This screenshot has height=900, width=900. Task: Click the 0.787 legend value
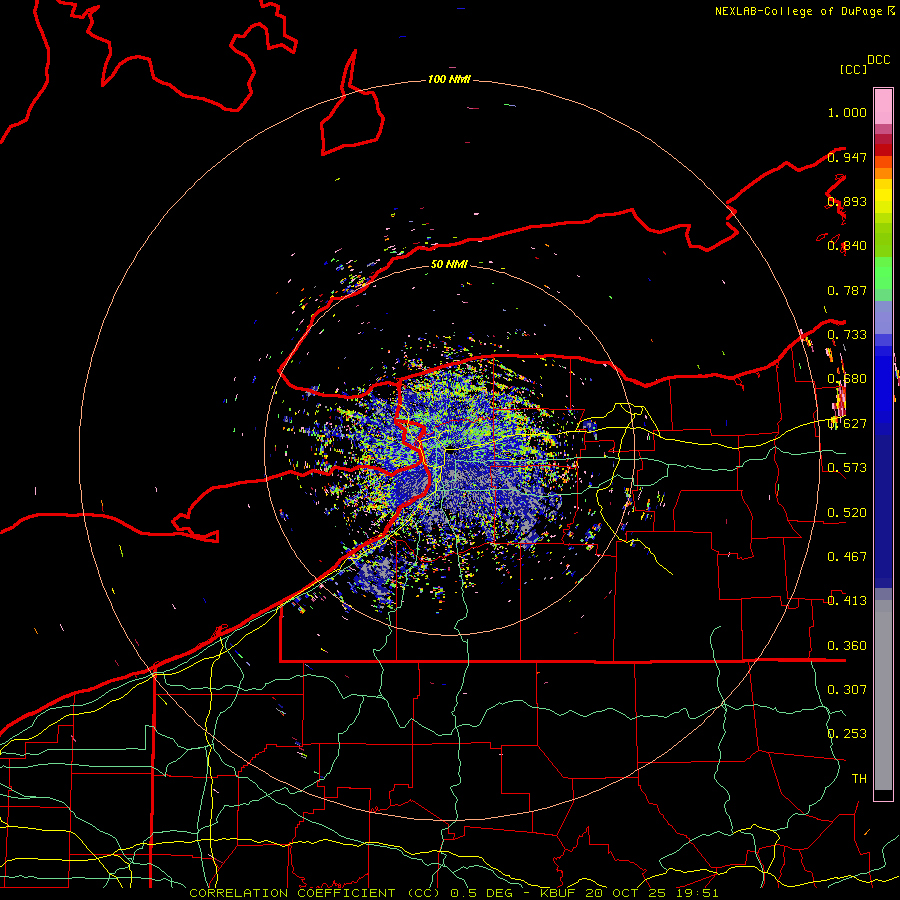point(847,290)
